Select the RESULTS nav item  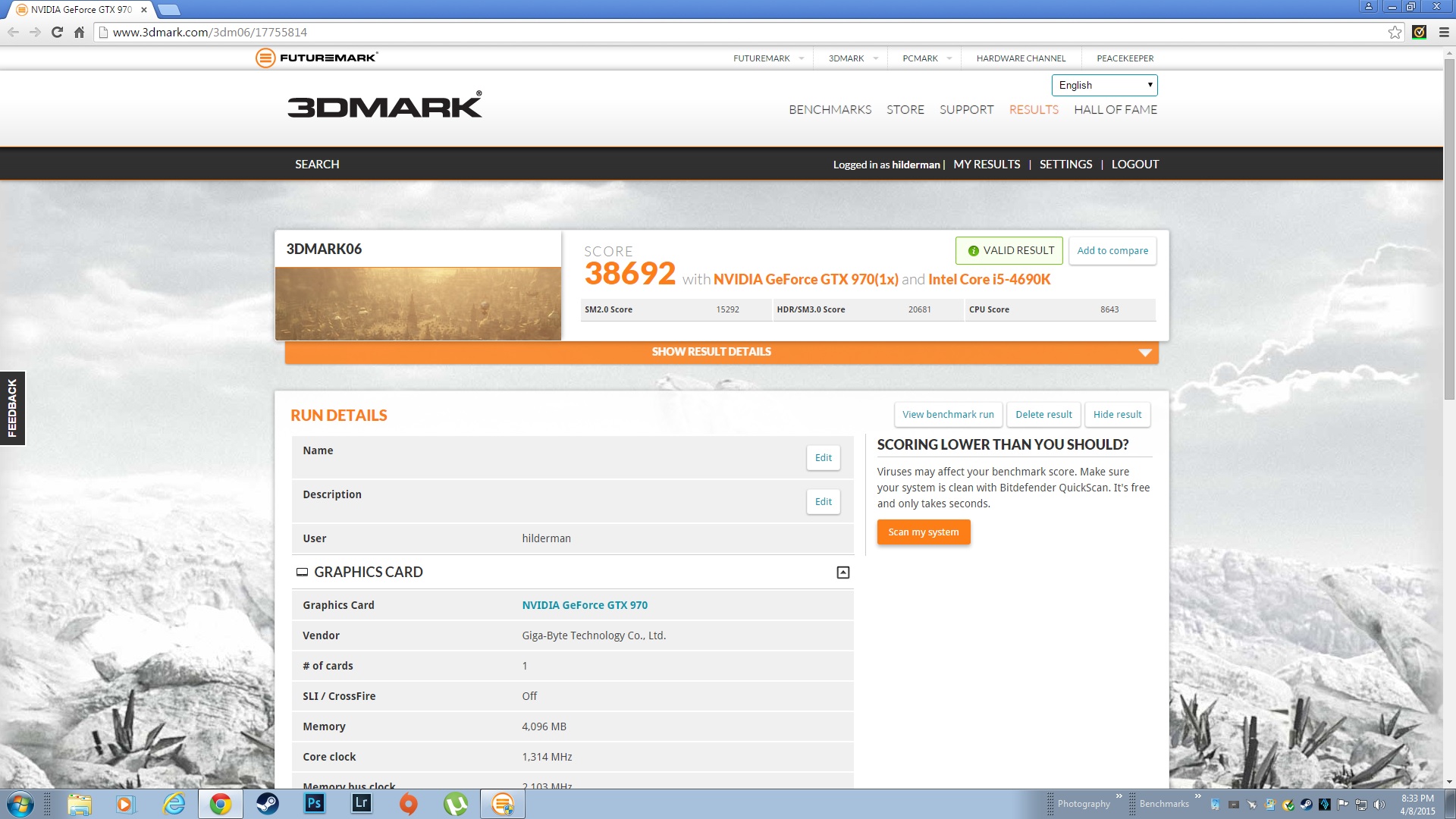pos(1034,110)
